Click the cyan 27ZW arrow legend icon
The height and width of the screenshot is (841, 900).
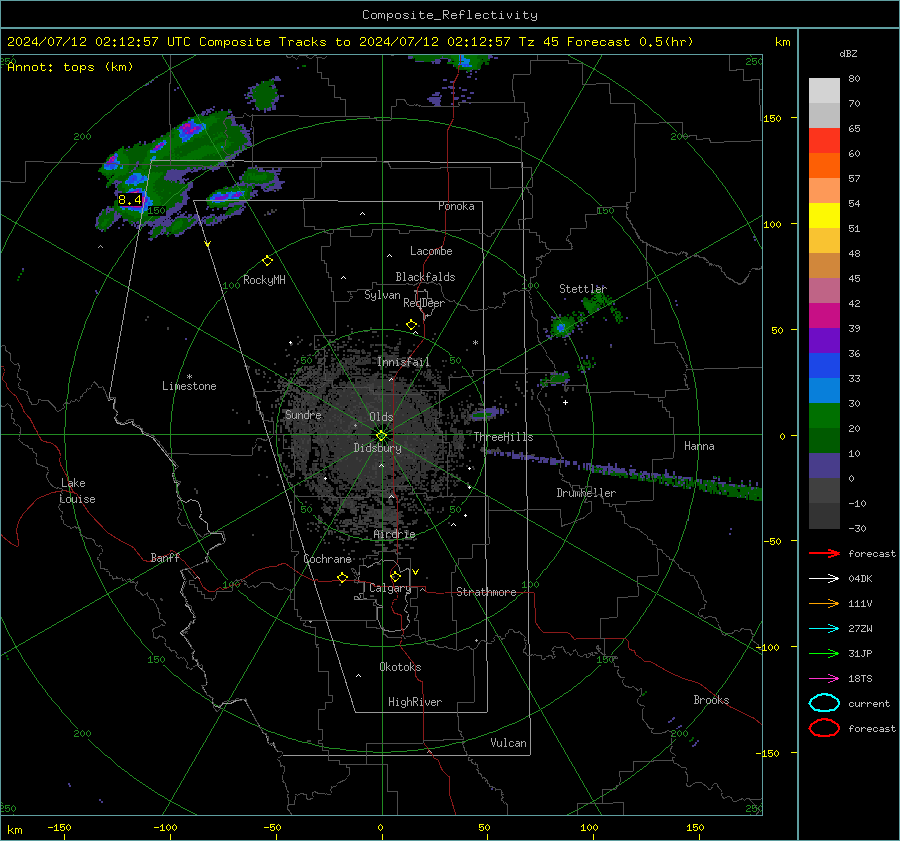(x=824, y=629)
